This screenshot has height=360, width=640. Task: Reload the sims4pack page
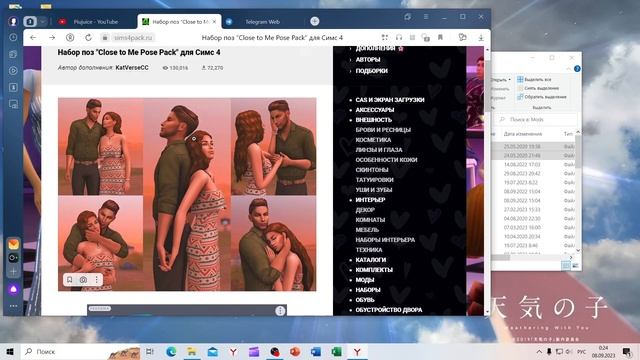pyautogui.click(x=88, y=38)
